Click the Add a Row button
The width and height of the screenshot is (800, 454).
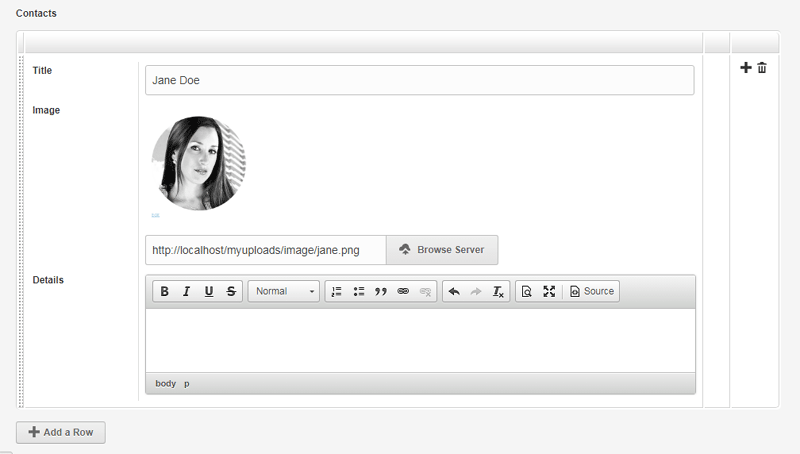click(x=61, y=432)
